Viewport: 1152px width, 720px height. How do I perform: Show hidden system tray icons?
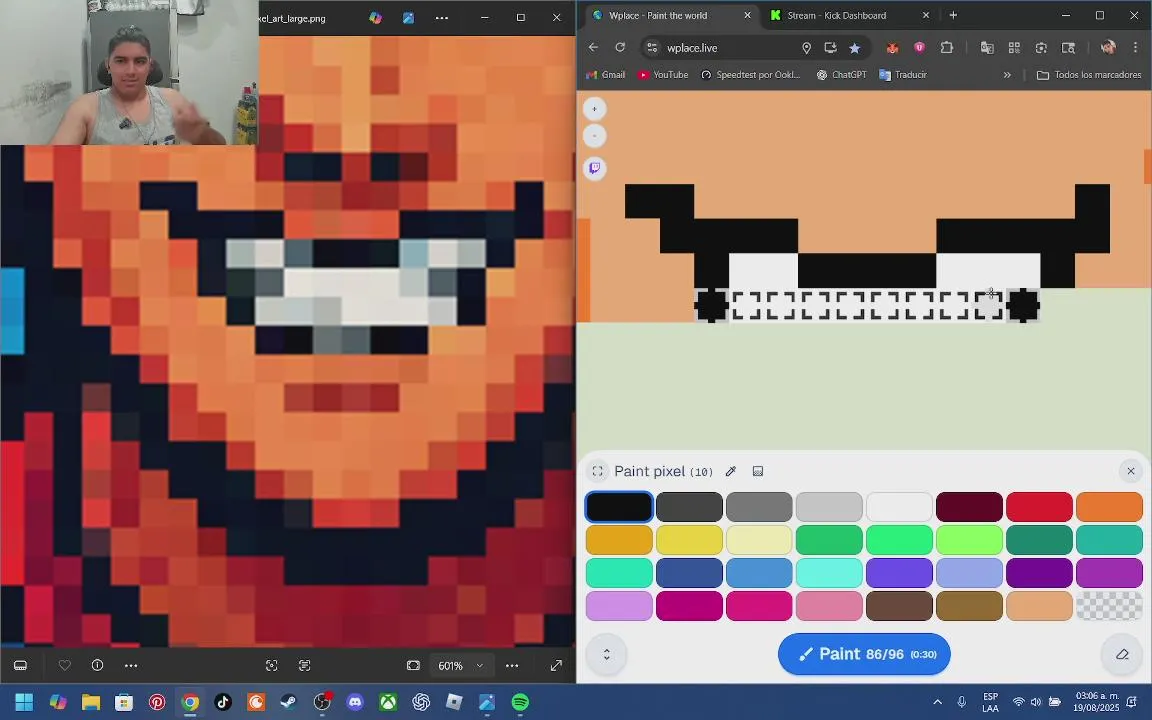937,702
